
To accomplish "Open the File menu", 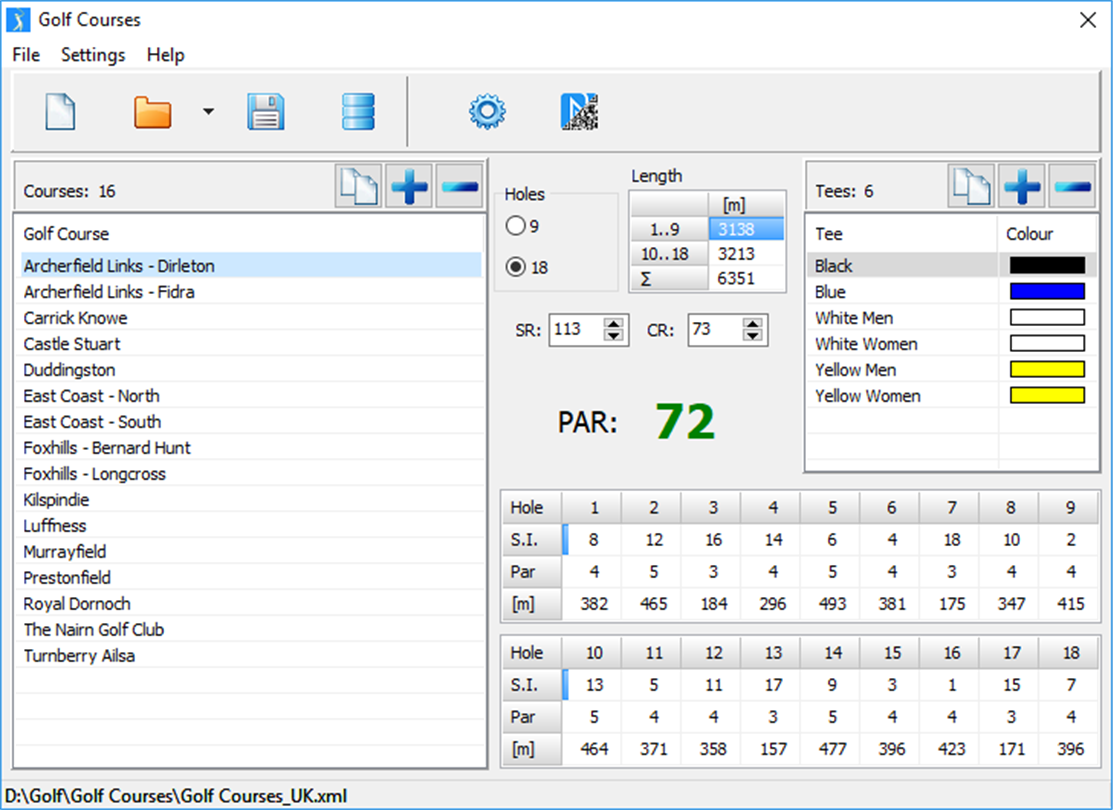I will (26, 55).
